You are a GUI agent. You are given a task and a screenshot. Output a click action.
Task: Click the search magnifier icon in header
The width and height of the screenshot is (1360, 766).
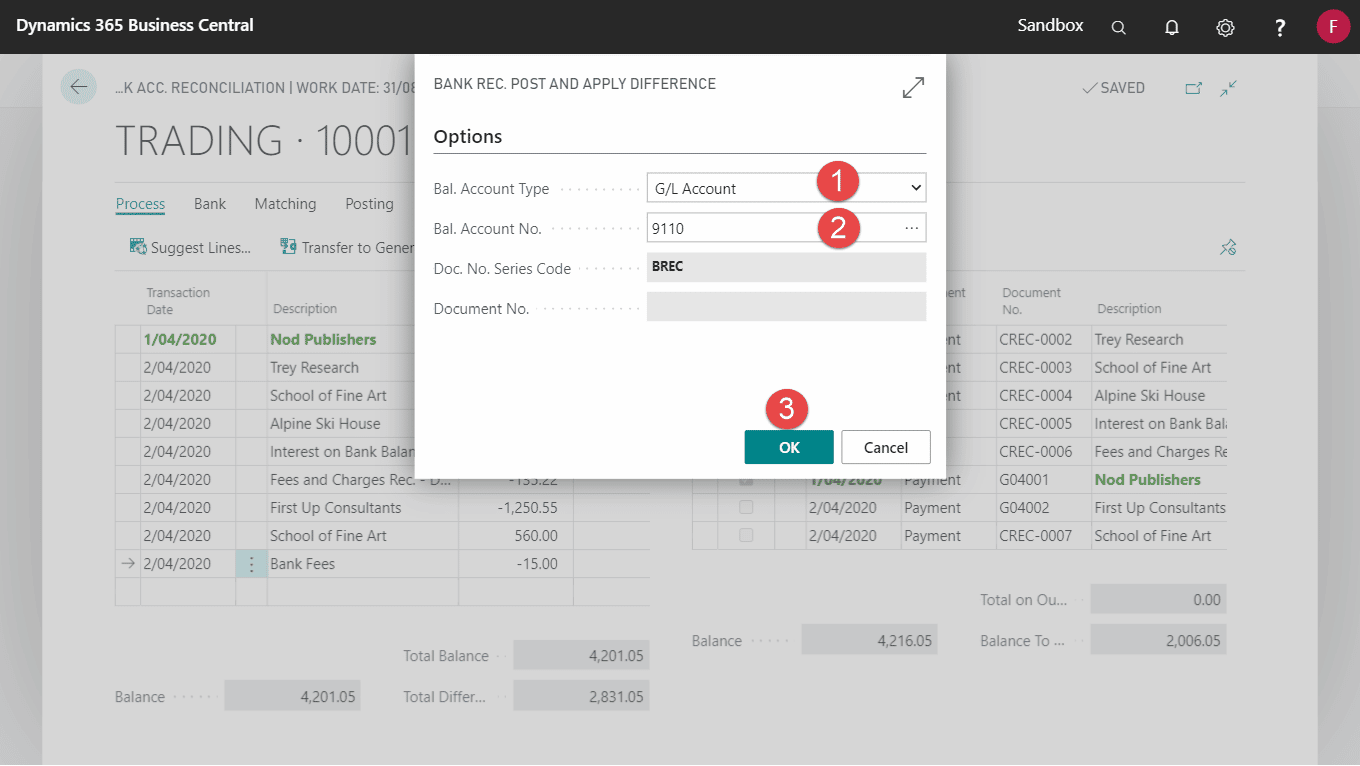click(1119, 27)
